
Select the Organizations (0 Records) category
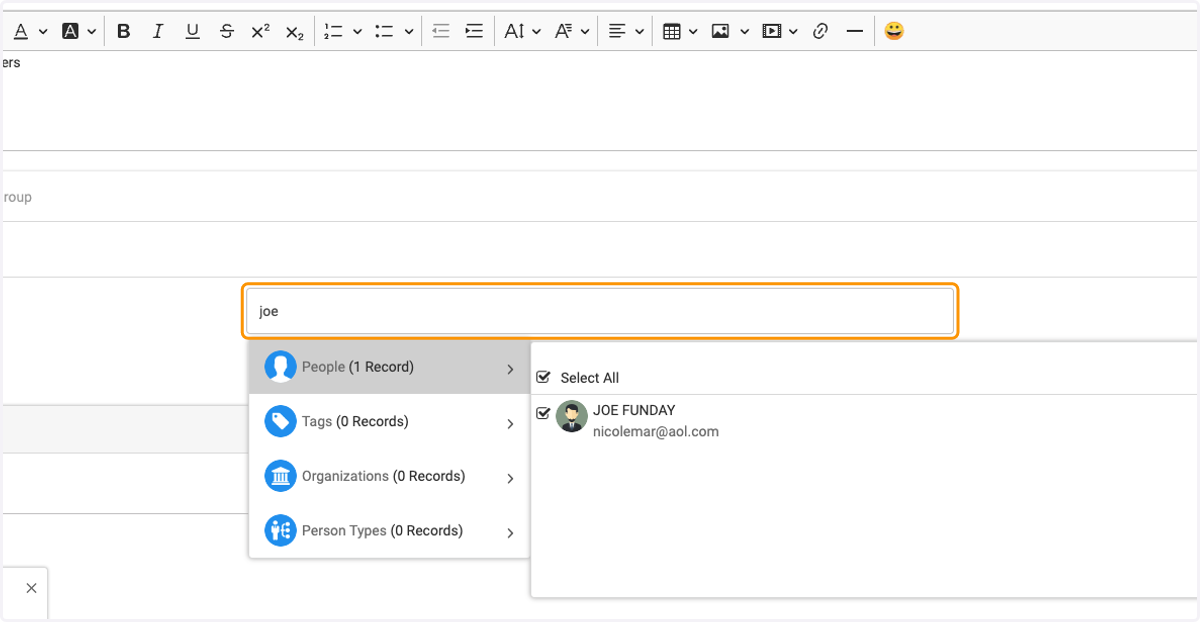pyautogui.click(x=389, y=476)
